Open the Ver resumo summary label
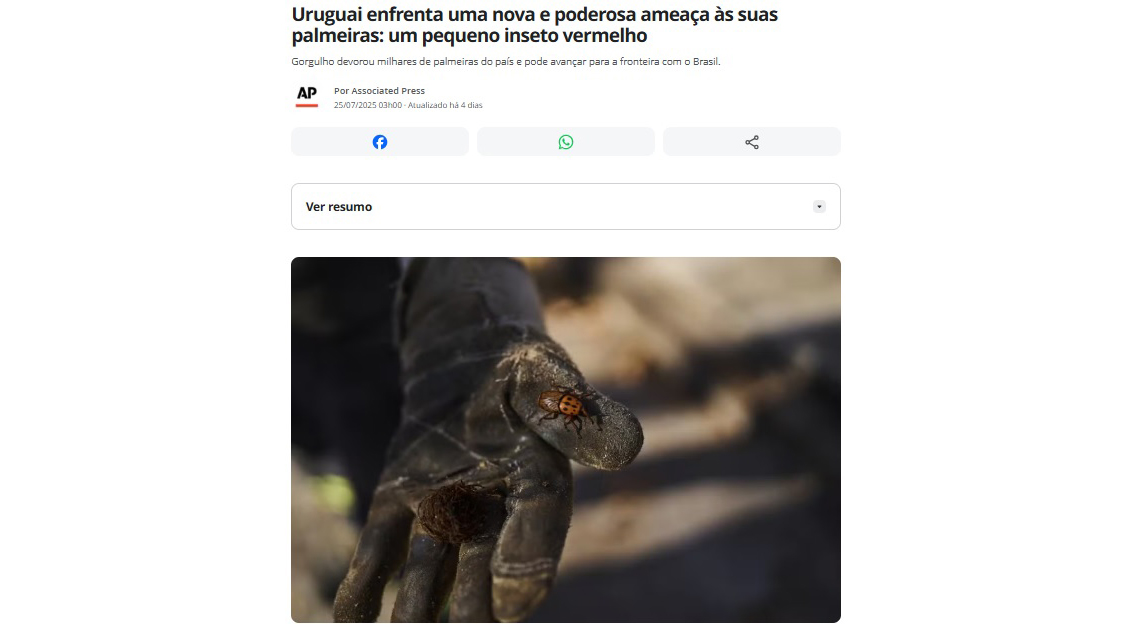This screenshot has height=631, width=1136. pyautogui.click(x=339, y=206)
